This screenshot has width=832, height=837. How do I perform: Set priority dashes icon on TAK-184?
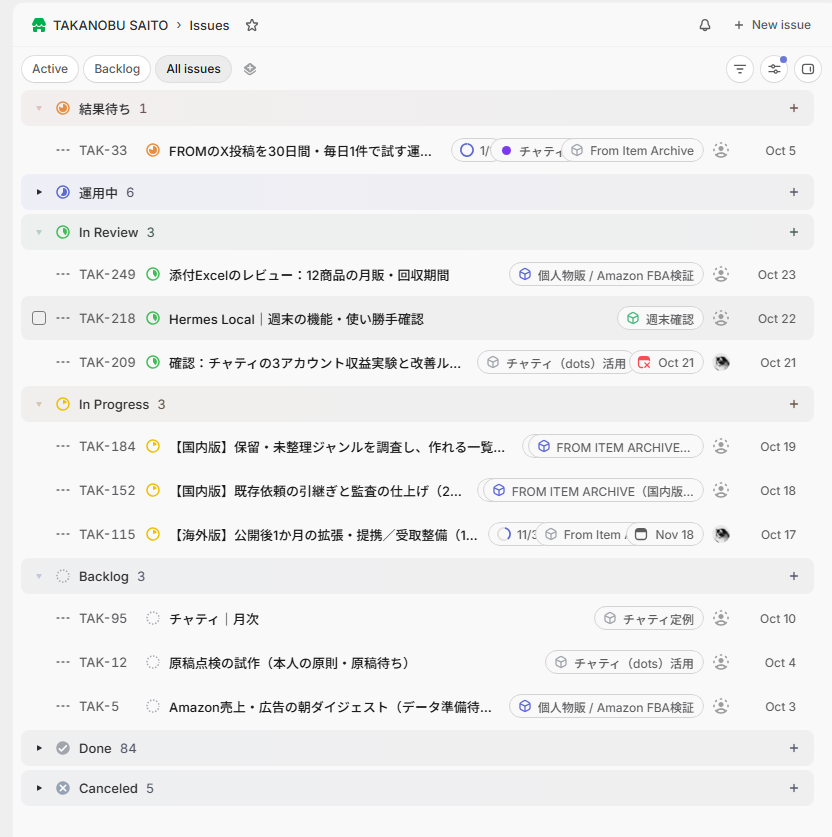(x=63, y=446)
